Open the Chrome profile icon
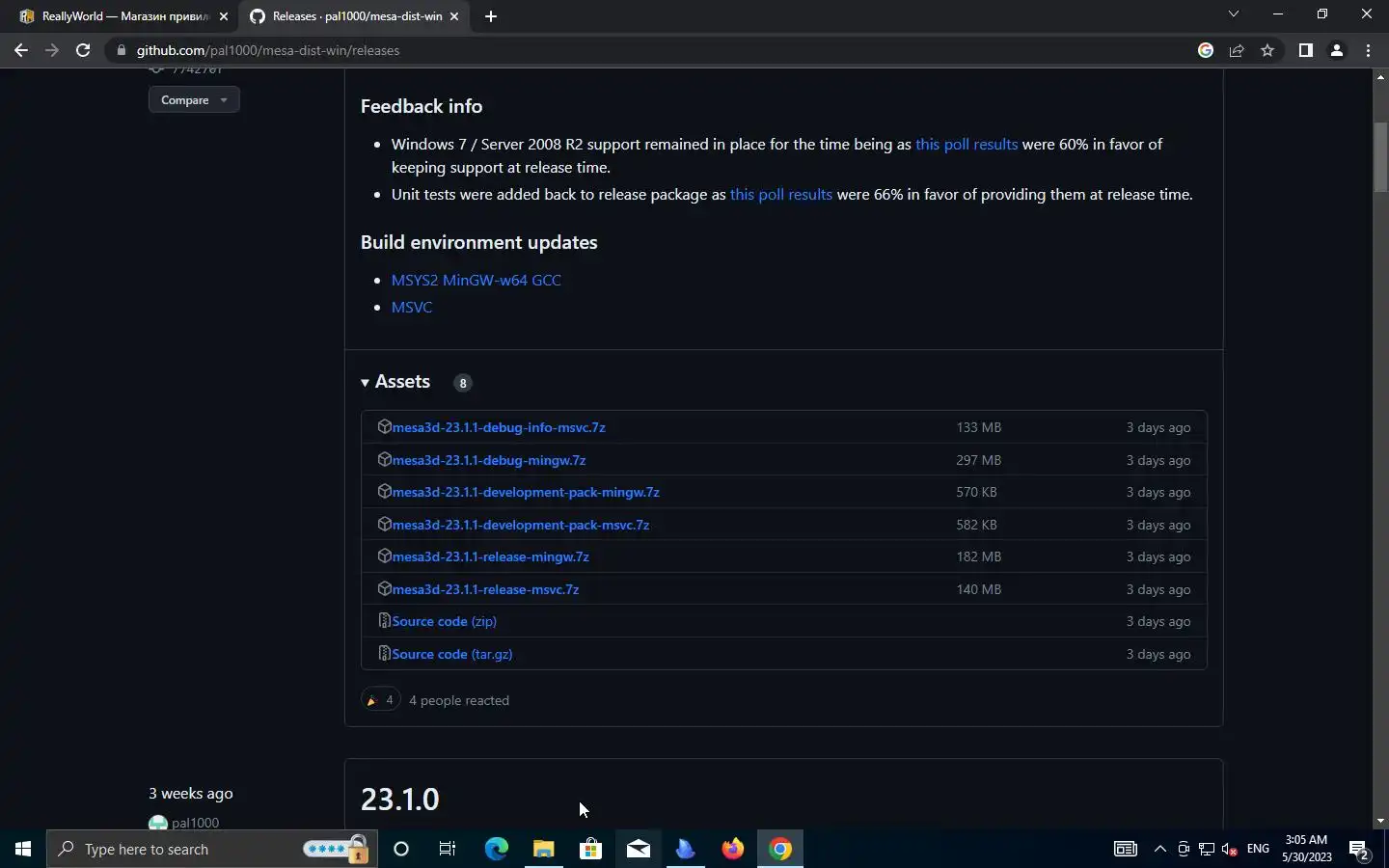The height and width of the screenshot is (868, 1389). (1337, 50)
